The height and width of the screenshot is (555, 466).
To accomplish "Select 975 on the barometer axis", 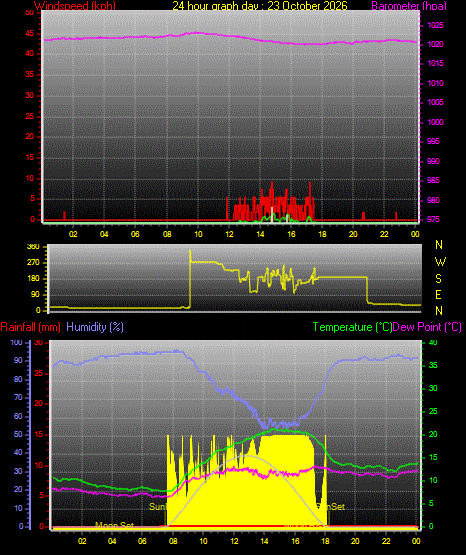I will point(433,219).
